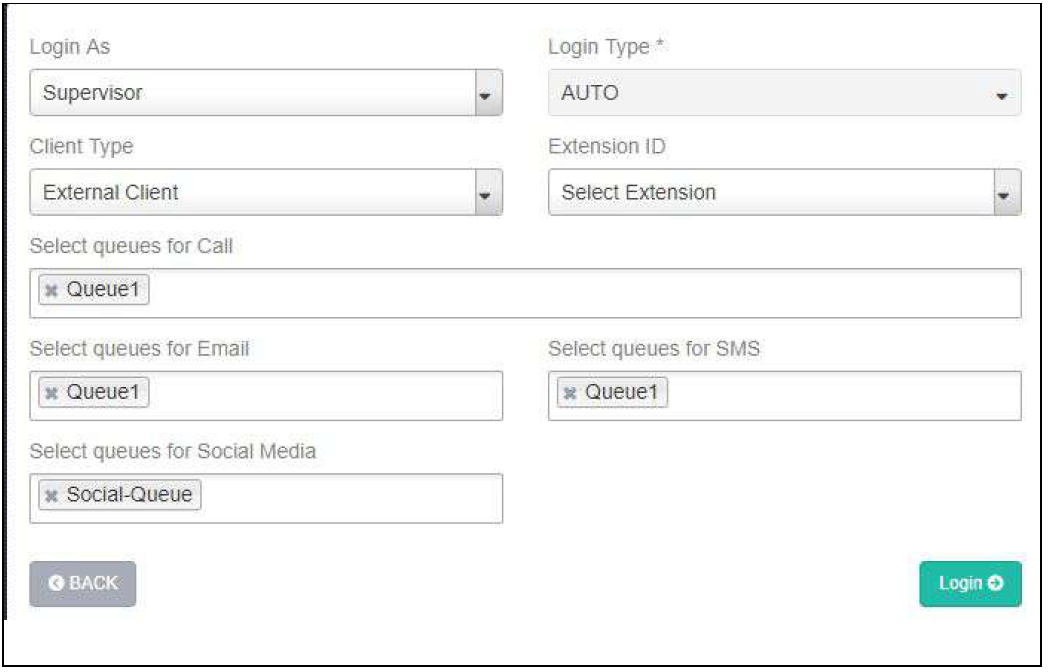Remove Queue1 tag from SMS queues

pyautogui.click(x=570, y=393)
